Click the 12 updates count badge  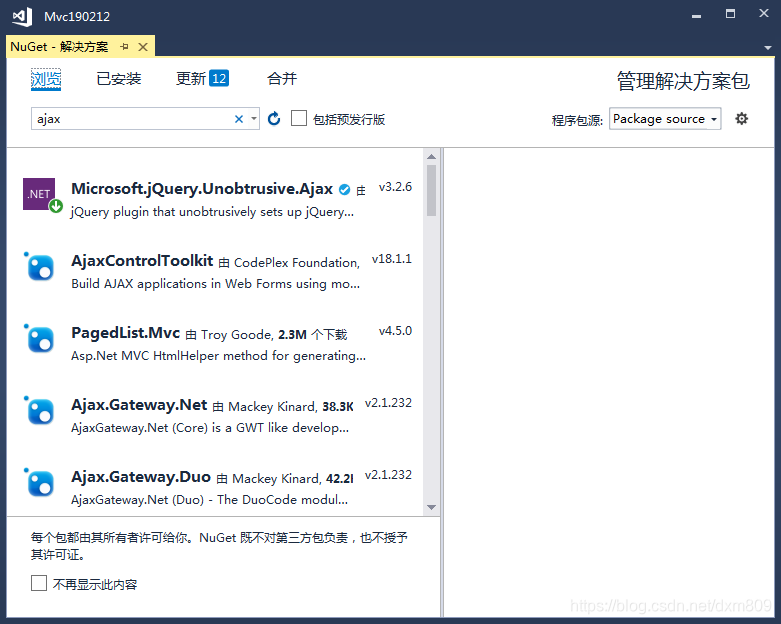(219, 78)
